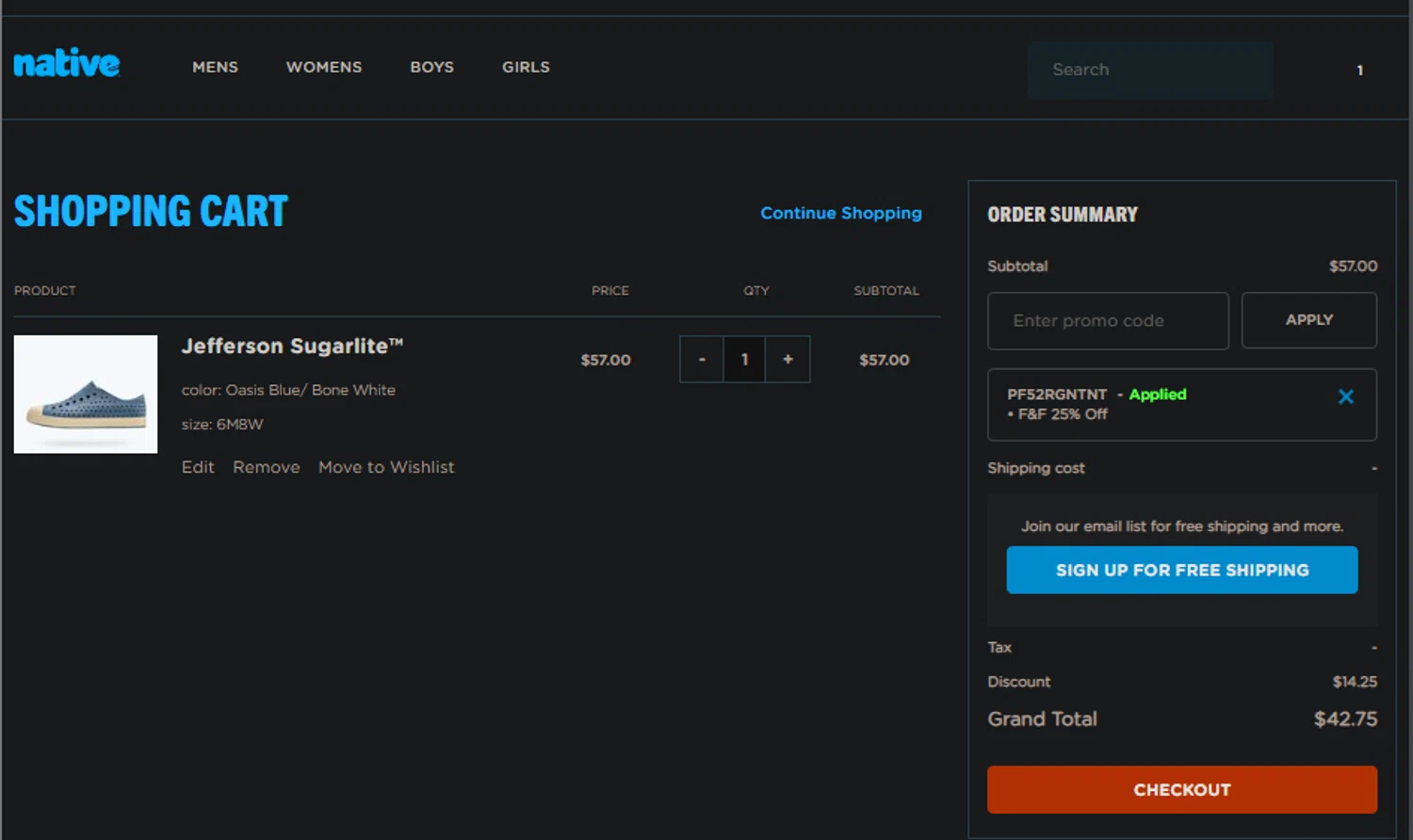1413x840 pixels.
Task: Open the WOMENS menu
Action: (x=324, y=67)
